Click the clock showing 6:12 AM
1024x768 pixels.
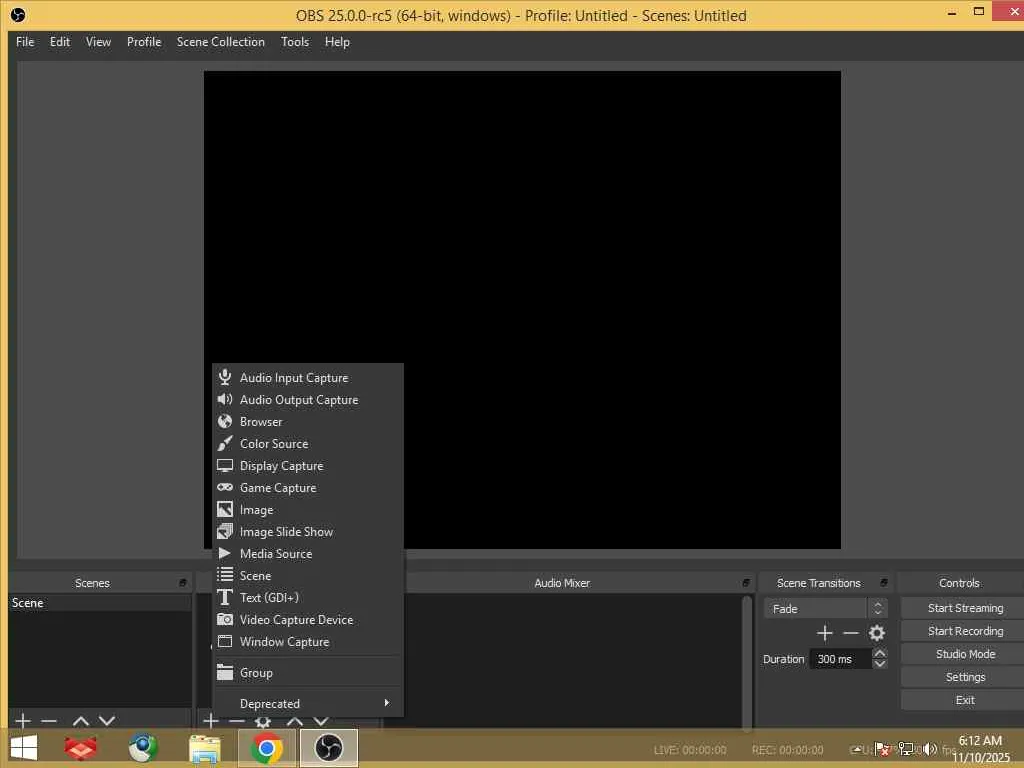click(x=980, y=741)
